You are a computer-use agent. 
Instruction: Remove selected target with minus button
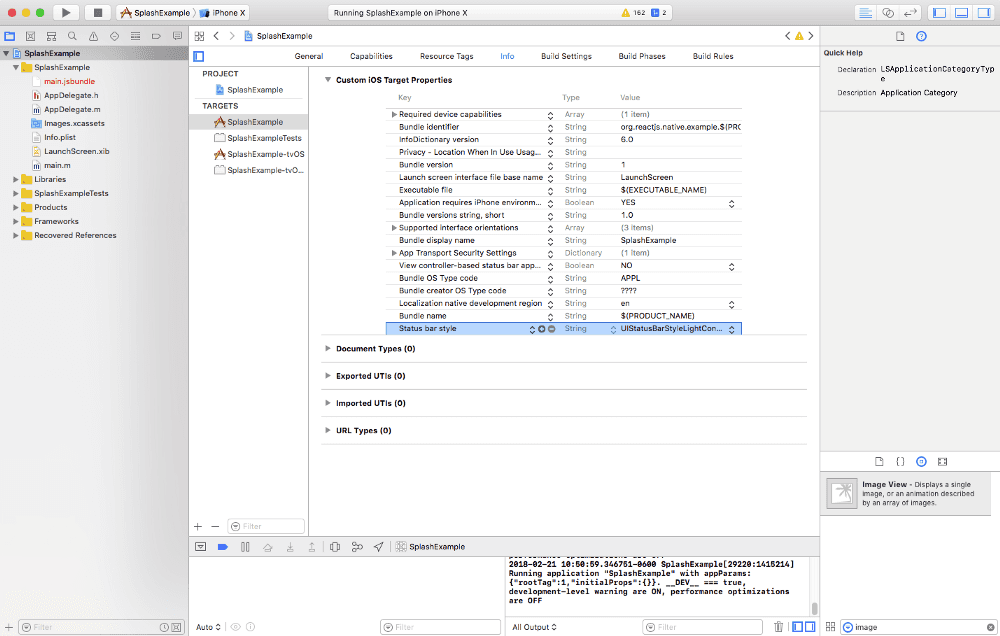pyautogui.click(x=215, y=526)
